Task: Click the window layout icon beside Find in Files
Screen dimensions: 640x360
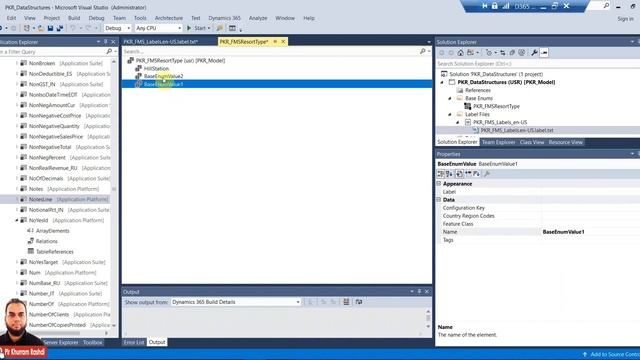Action: [232, 28]
